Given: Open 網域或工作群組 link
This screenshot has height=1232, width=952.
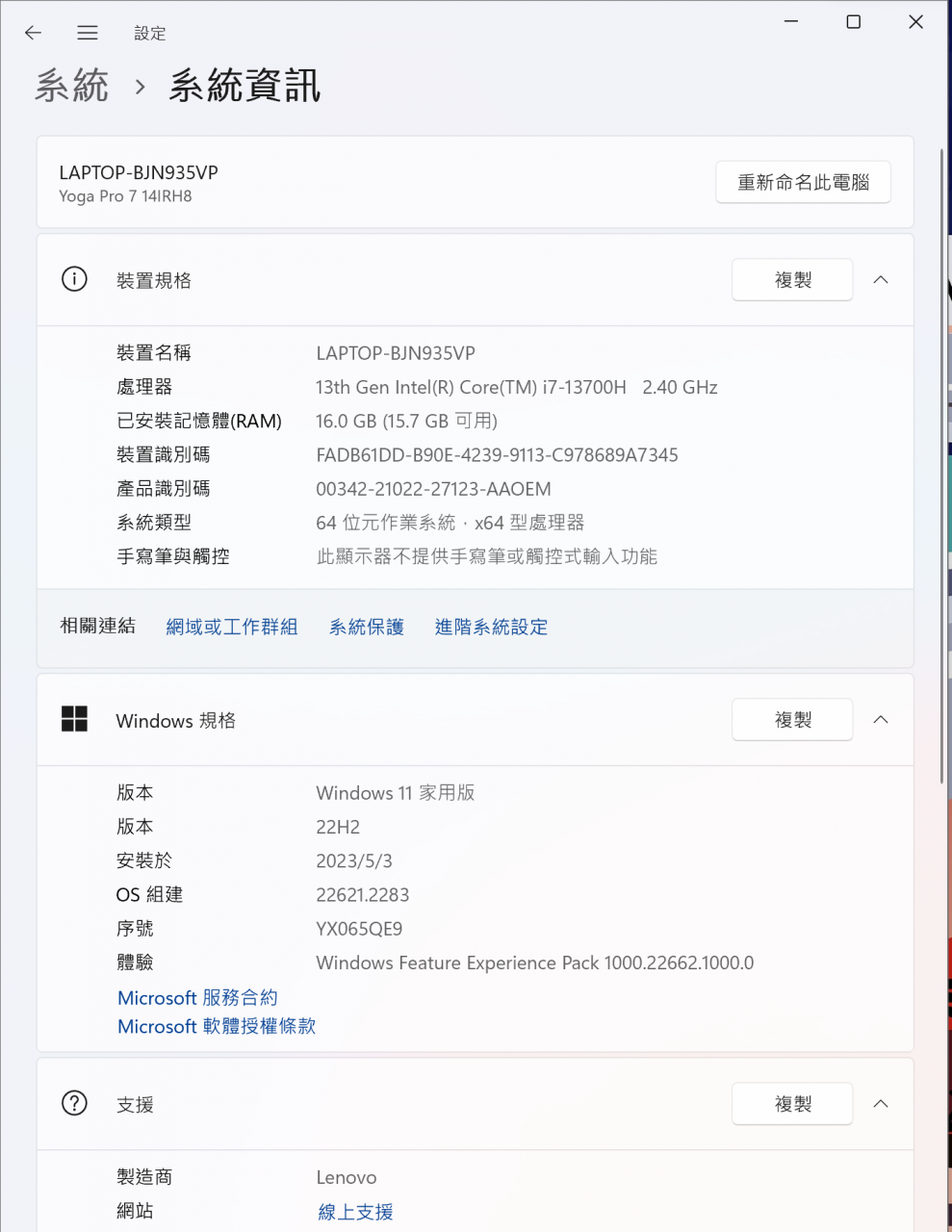Looking at the screenshot, I should click(x=232, y=627).
